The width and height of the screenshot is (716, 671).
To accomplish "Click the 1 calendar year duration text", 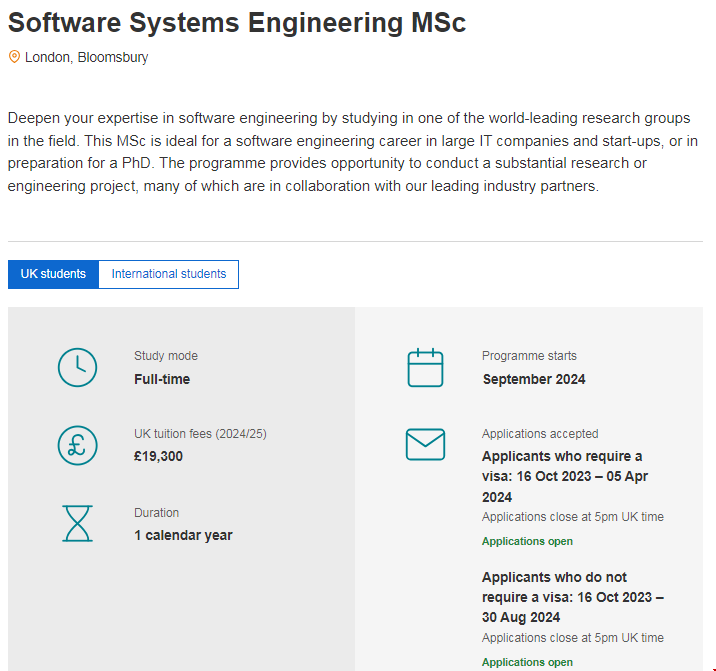I will tap(183, 535).
